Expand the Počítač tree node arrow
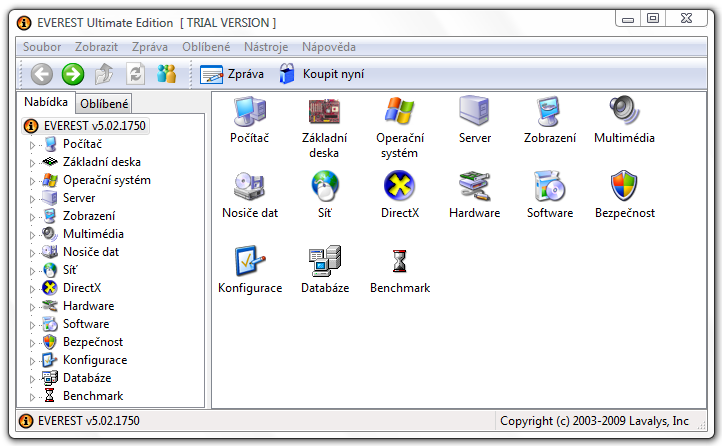 (32, 145)
